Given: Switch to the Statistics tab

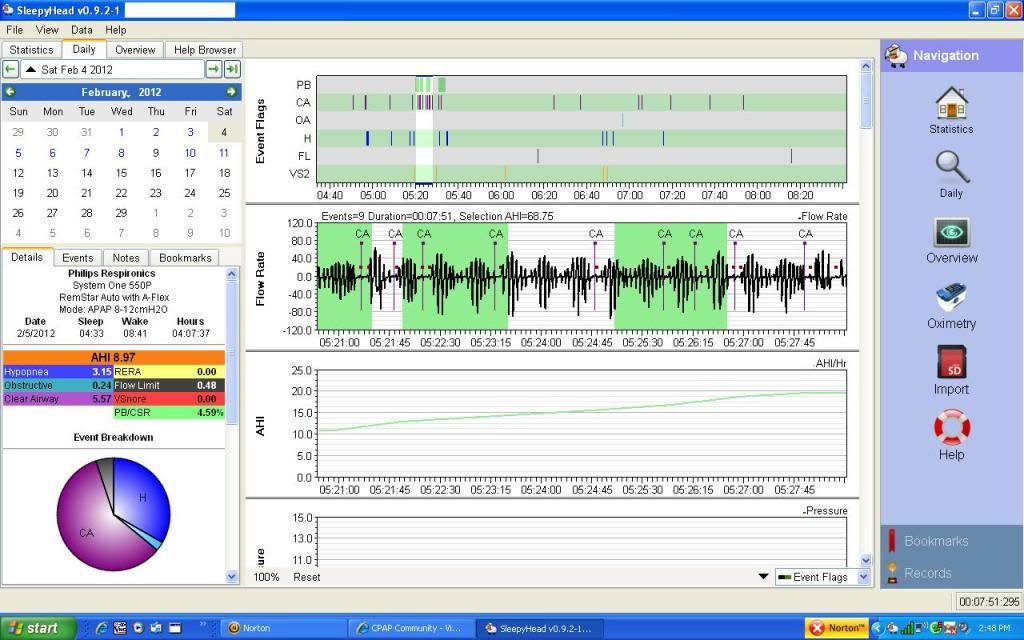Looking at the screenshot, I should click(31, 50).
